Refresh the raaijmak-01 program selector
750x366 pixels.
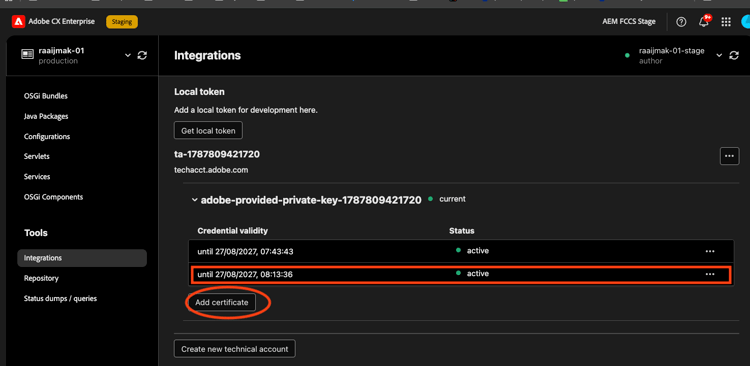pyautogui.click(x=142, y=55)
